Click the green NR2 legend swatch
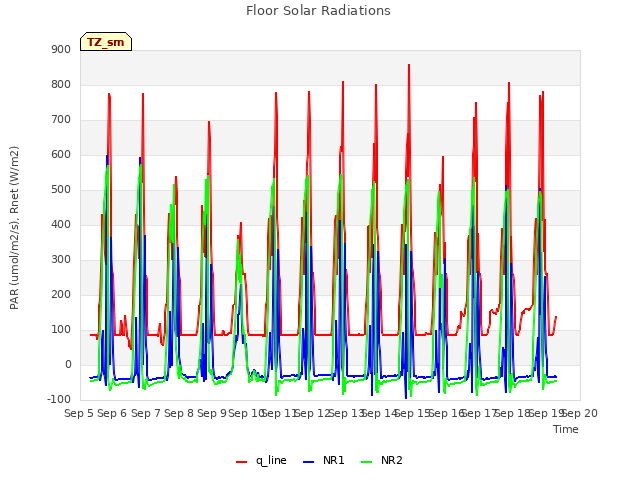Screen dimensions: 640x480 pos(367,462)
